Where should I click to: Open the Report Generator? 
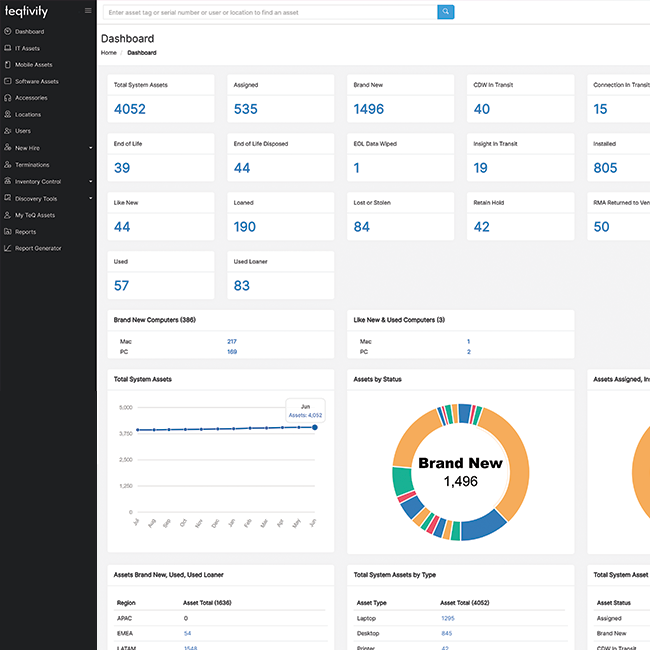38,248
